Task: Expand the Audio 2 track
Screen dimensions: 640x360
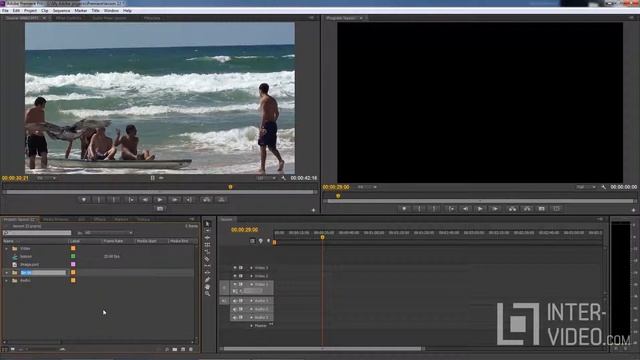Action: (251, 309)
